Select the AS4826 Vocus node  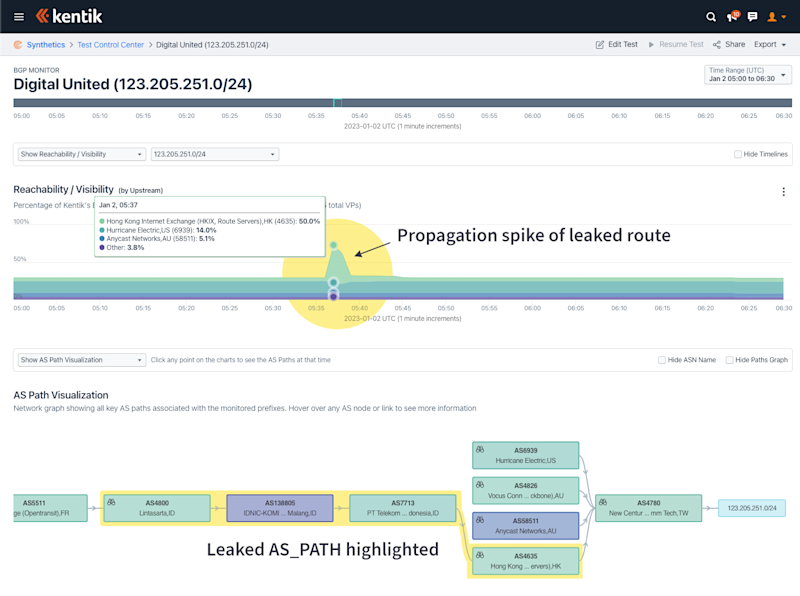[x=526, y=490]
